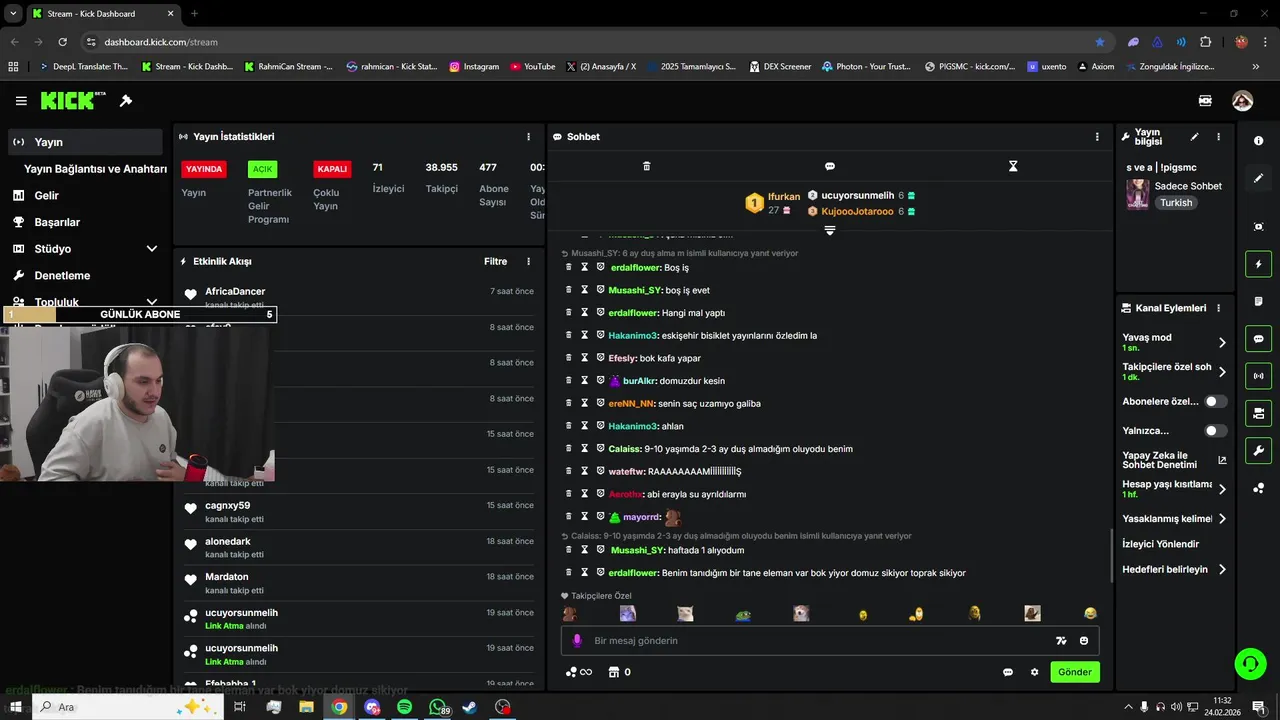
Task: Click İzleyici Yönlendir action
Action: point(1160,544)
